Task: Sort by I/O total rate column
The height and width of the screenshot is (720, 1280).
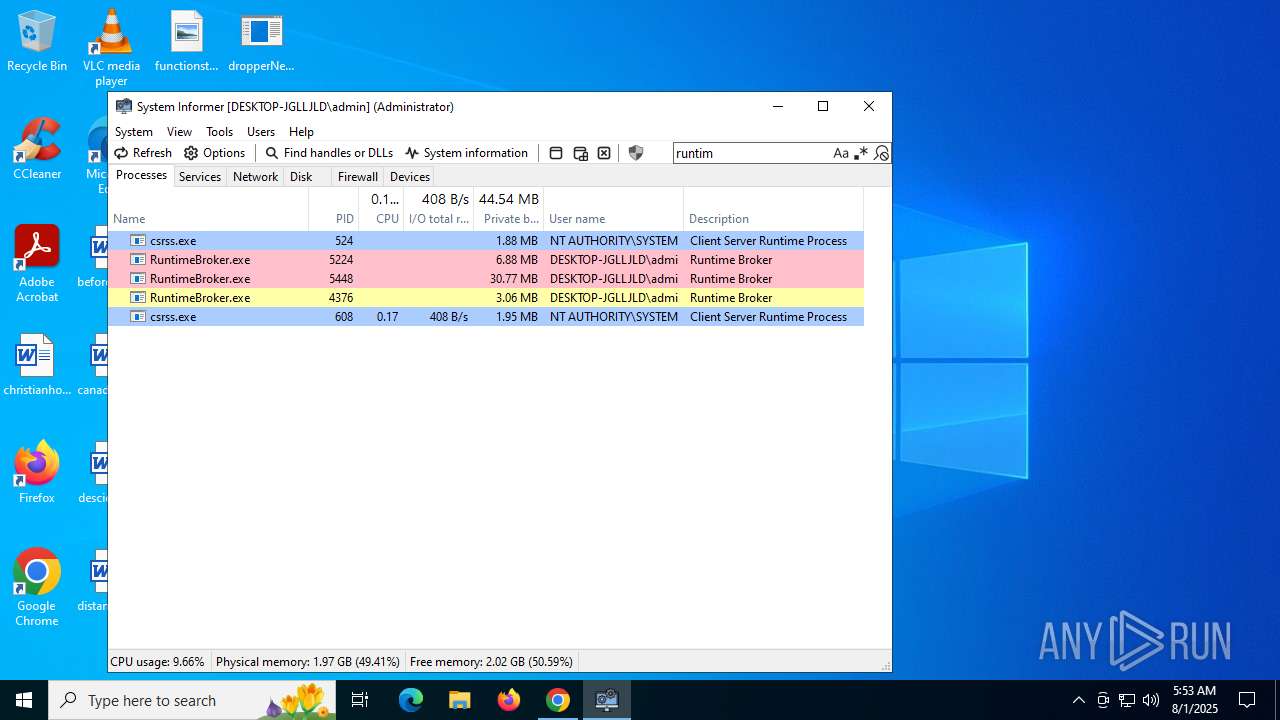Action: pos(438,209)
